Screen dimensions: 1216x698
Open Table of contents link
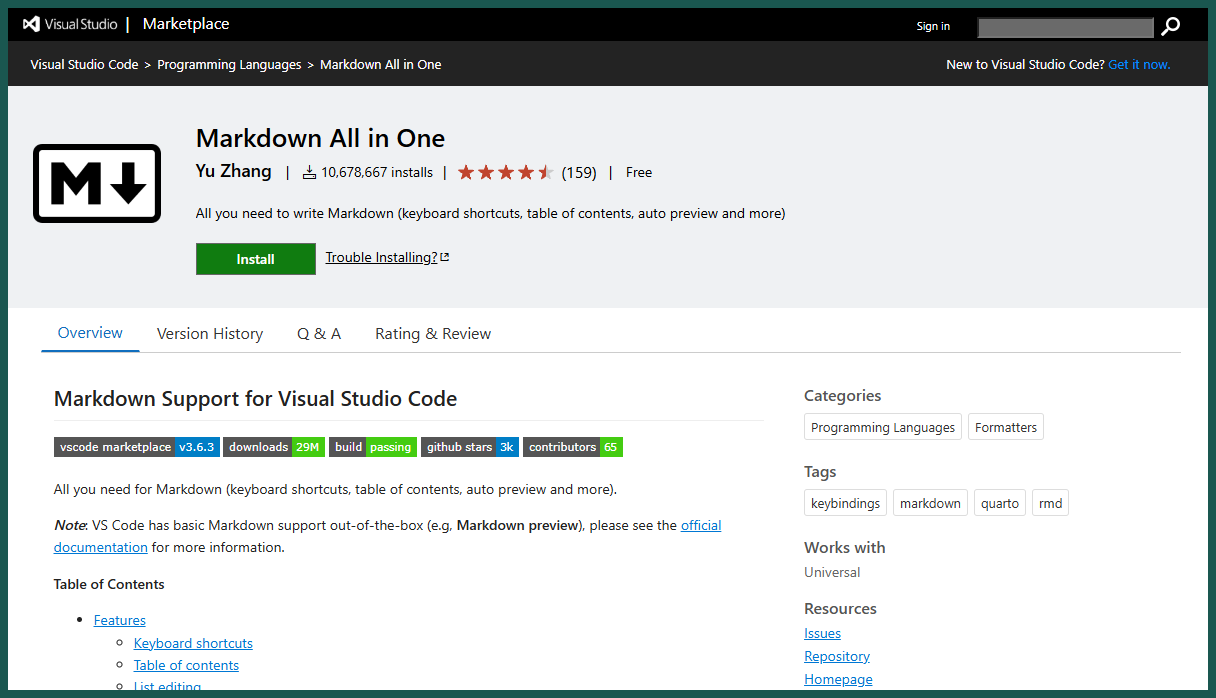(x=186, y=665)
